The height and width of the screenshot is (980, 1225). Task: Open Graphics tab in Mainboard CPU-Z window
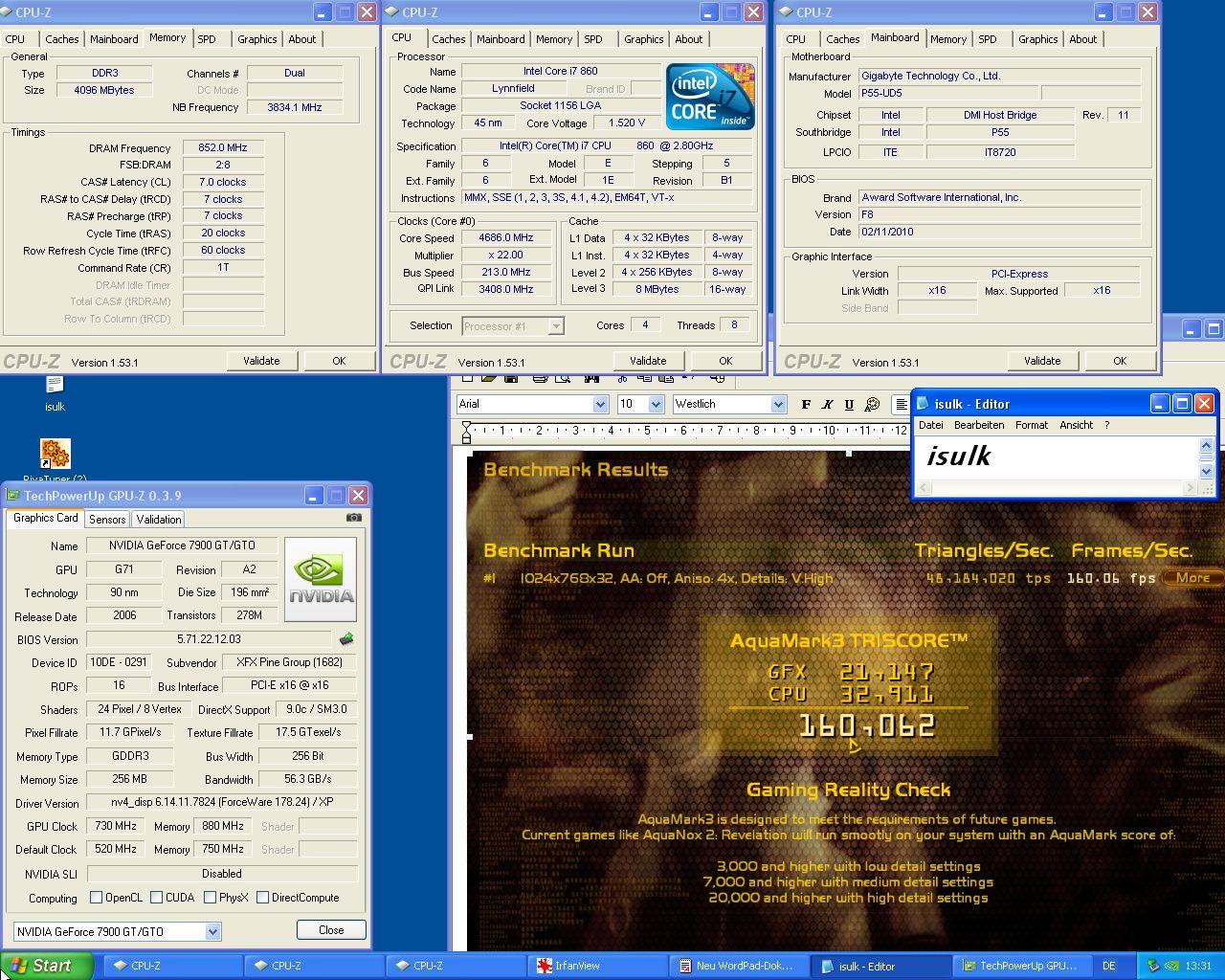1038,39
